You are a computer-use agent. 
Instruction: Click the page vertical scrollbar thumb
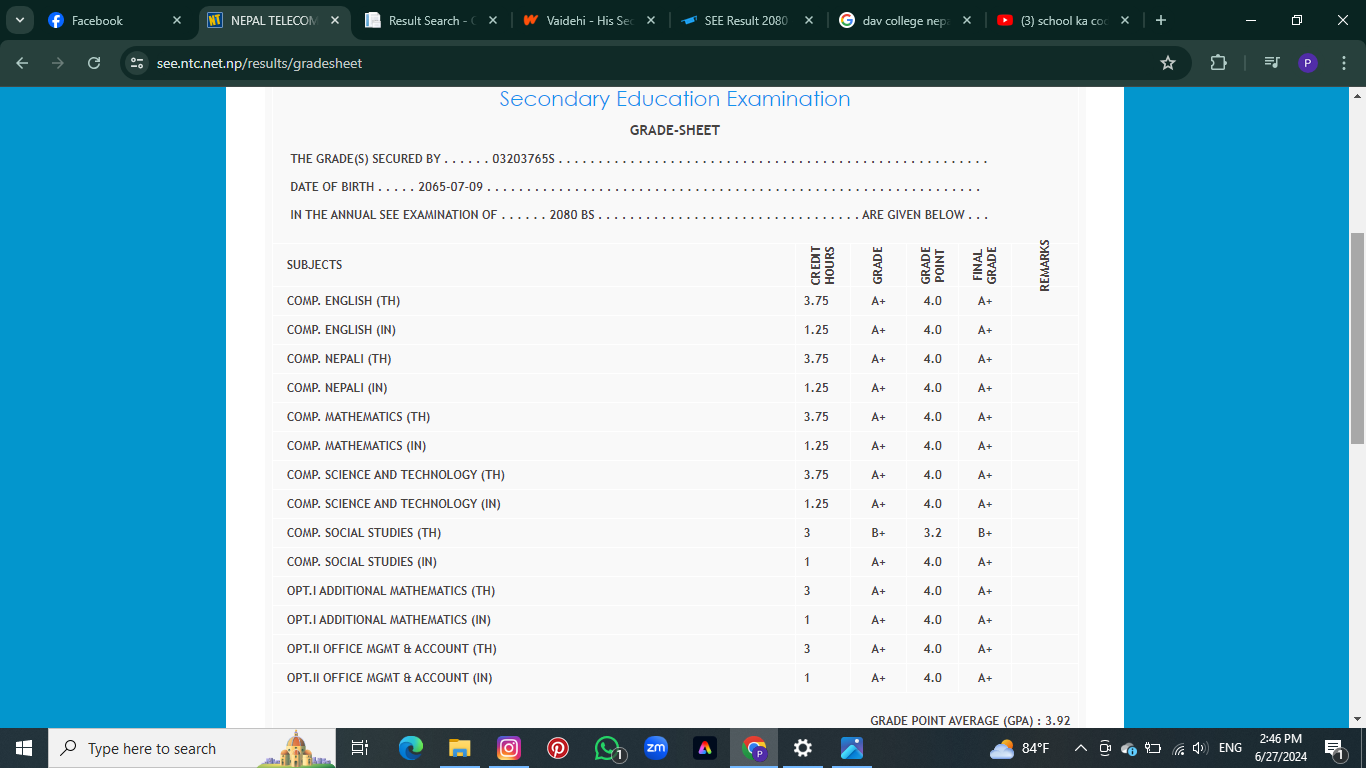1357,338
